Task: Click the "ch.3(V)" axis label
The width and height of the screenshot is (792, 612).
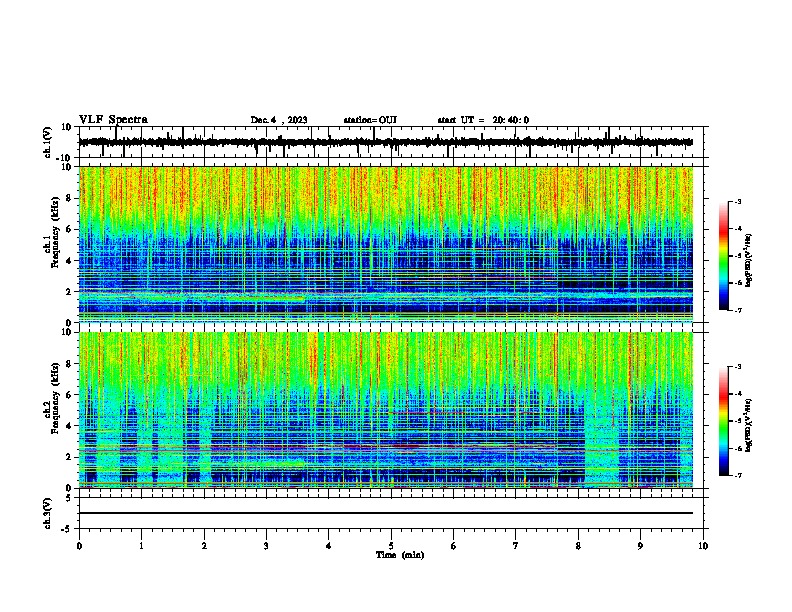Action: tap(48, 513)
